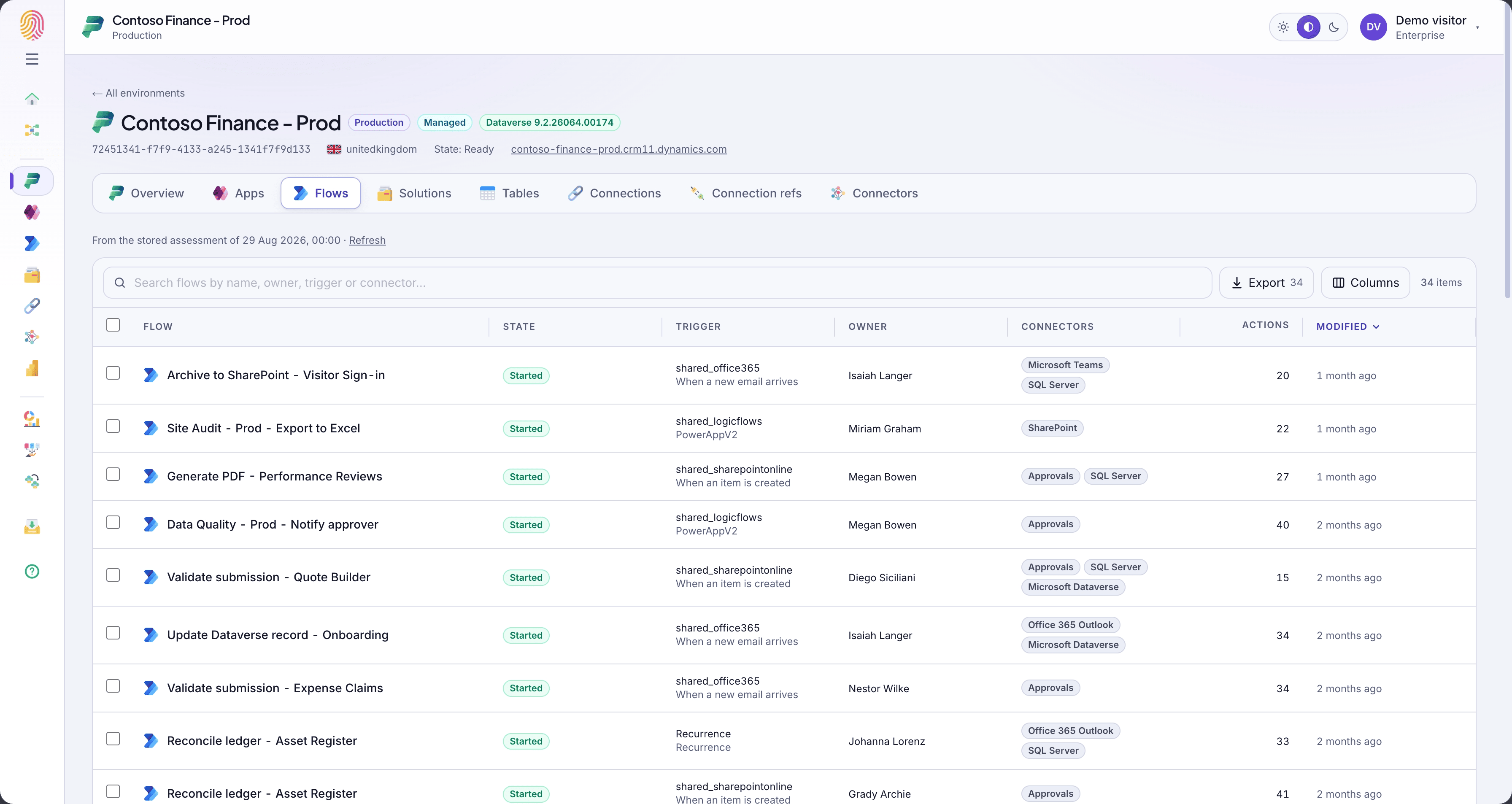Switch to Apps tab

point(238,193)
